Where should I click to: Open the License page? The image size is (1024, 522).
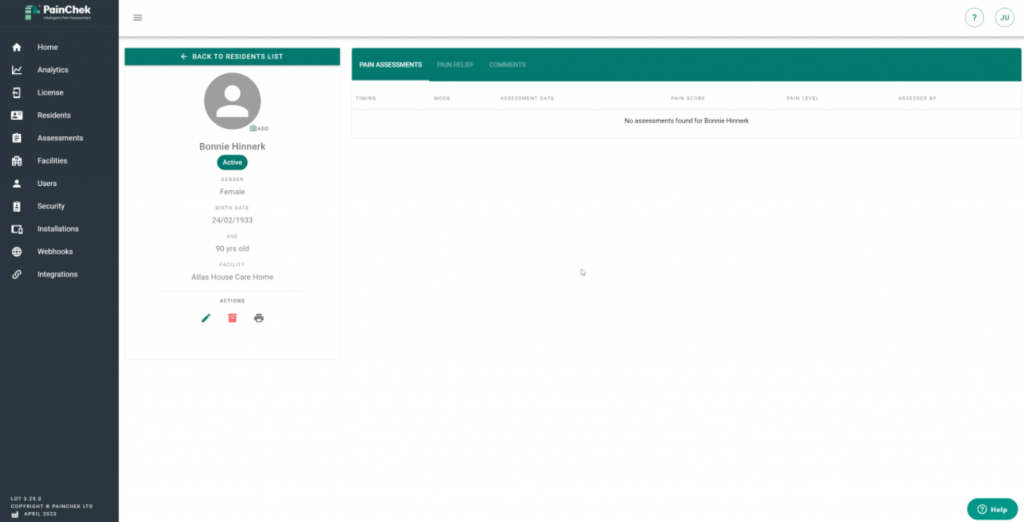[x=50, y=92]
